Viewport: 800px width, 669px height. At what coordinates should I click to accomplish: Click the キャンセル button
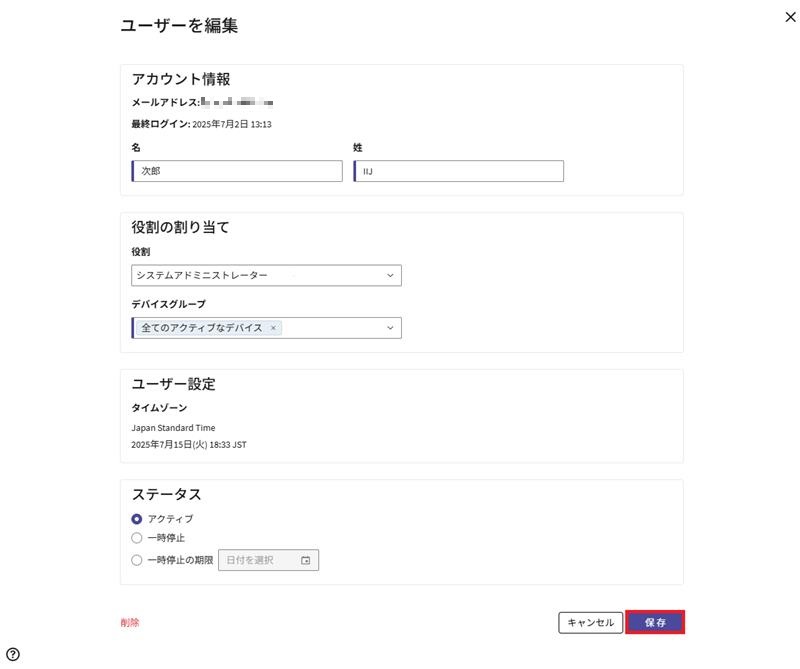[x=591, y=622]
